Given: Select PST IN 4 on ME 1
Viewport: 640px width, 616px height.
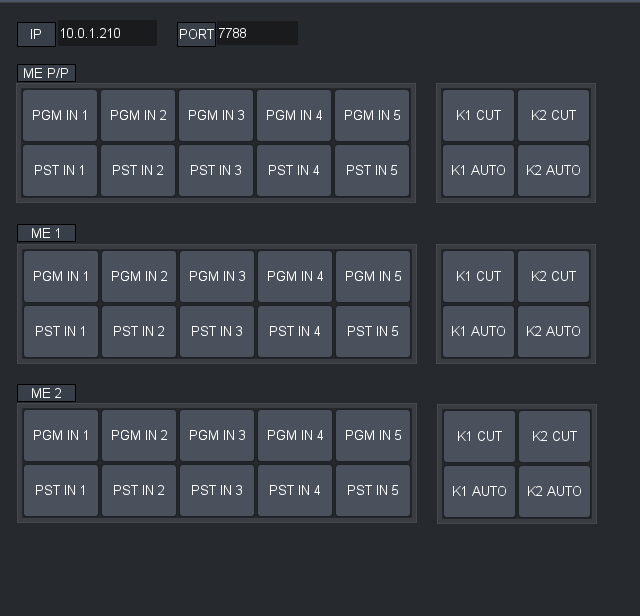Looking at the screenshot, I should [295, 332].
